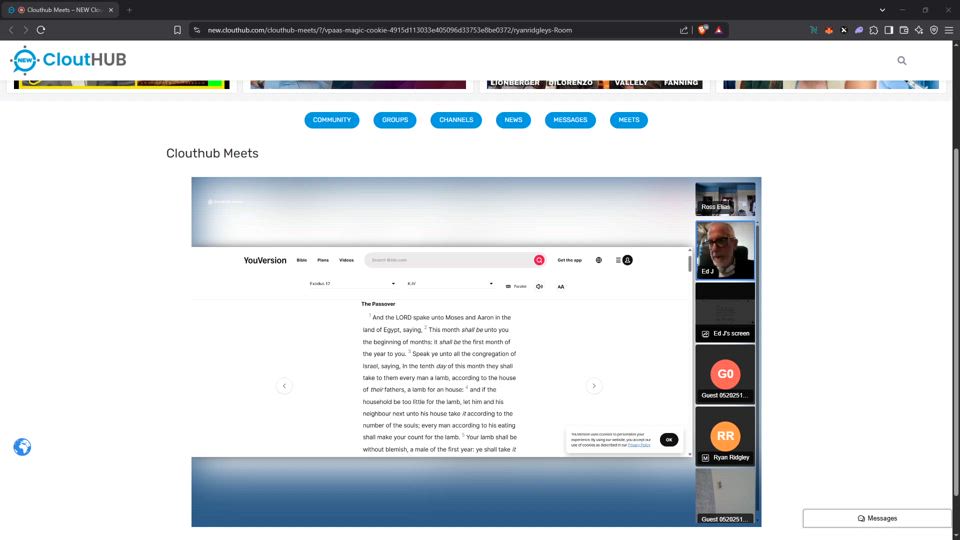The image size is (960, 540).
Task: Click the globe icon at left edge
Action: [x=22, y=447]
